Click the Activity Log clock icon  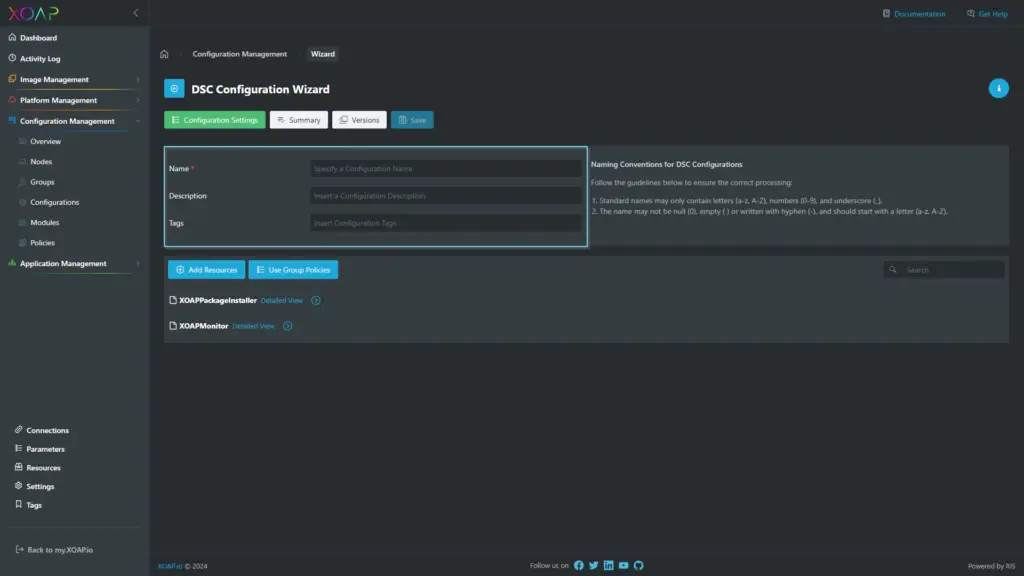click(12, 58)
